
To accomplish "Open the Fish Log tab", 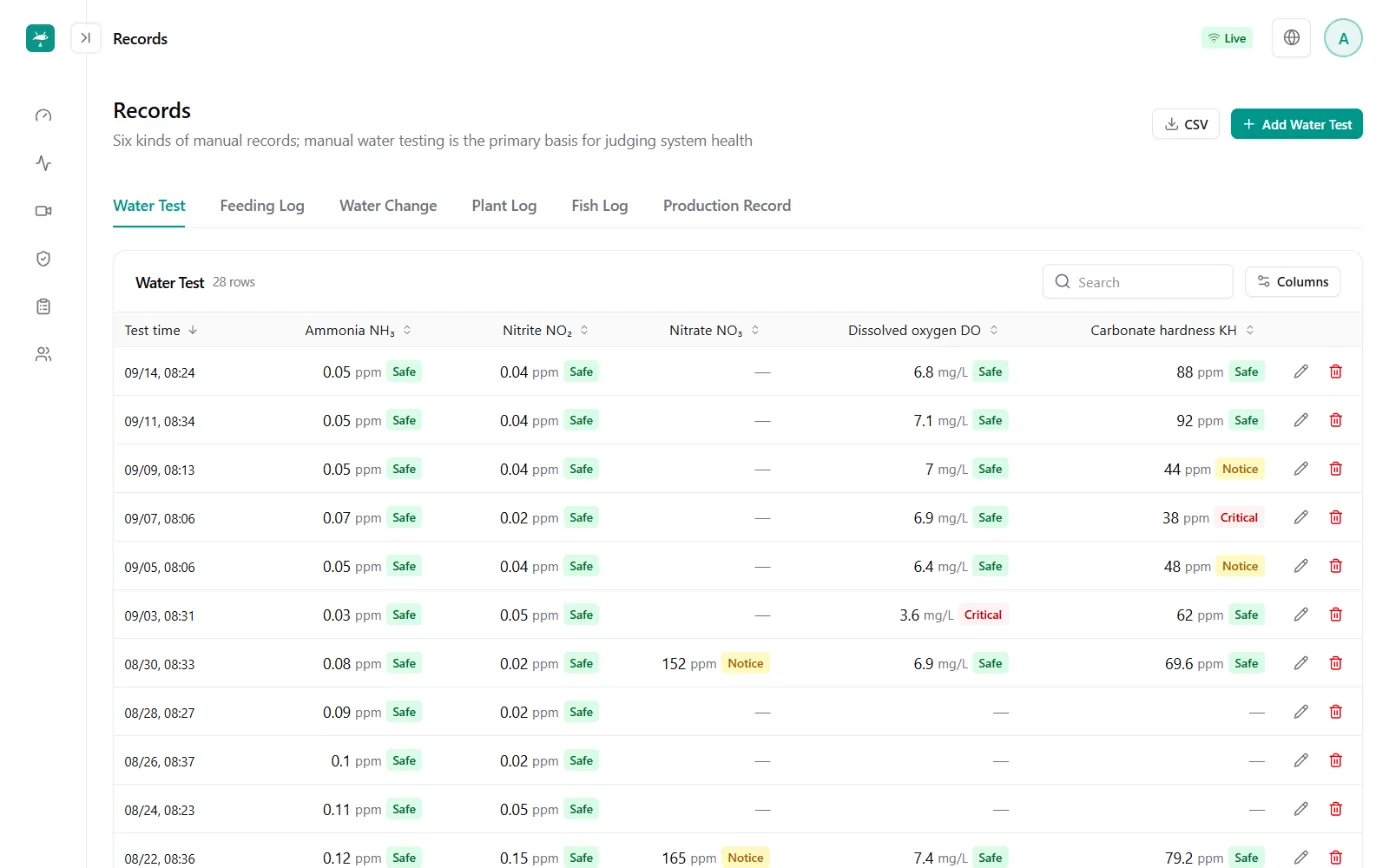I will [x=600, y=206].
